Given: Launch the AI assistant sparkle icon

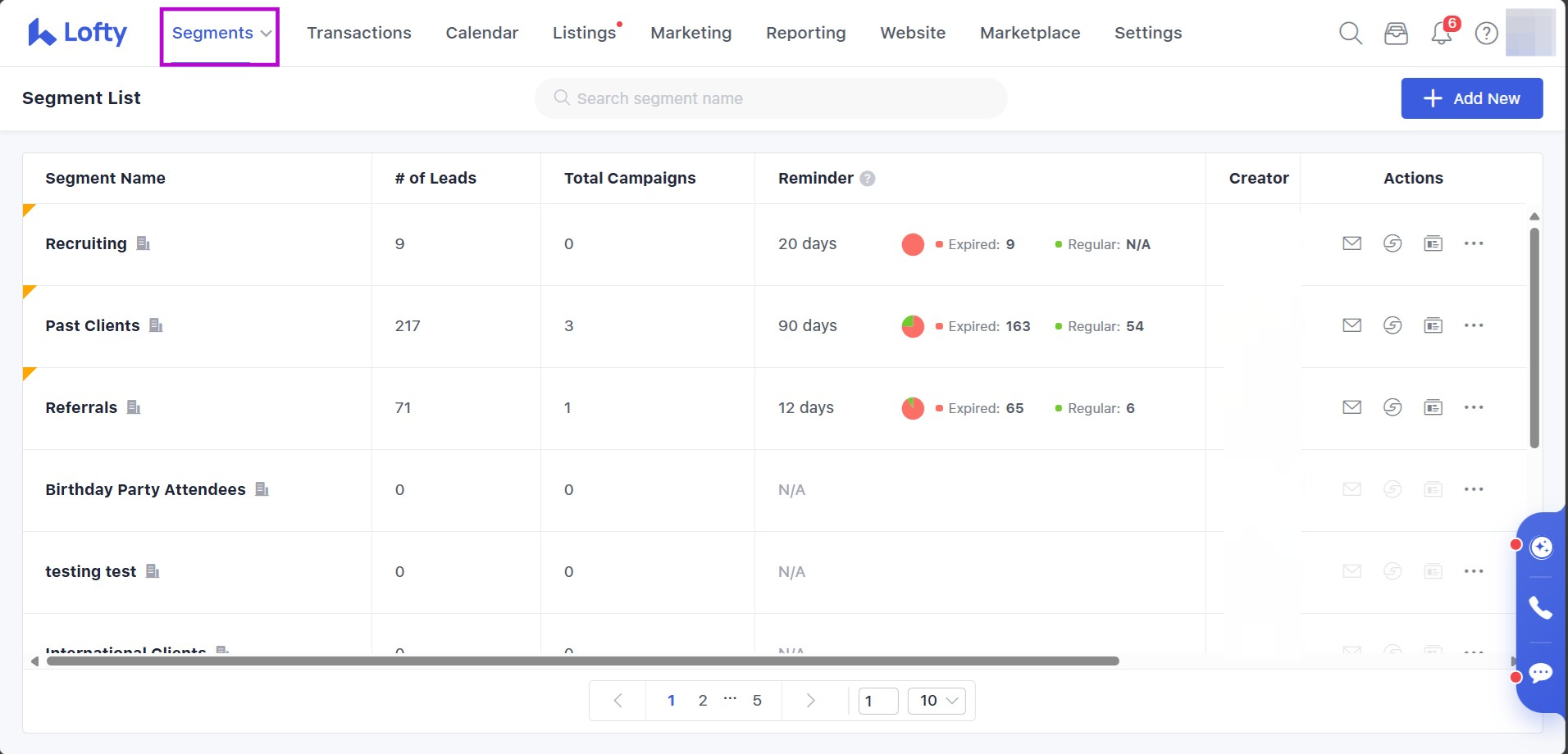Looking at the screenshot, I should (1541, 547).
